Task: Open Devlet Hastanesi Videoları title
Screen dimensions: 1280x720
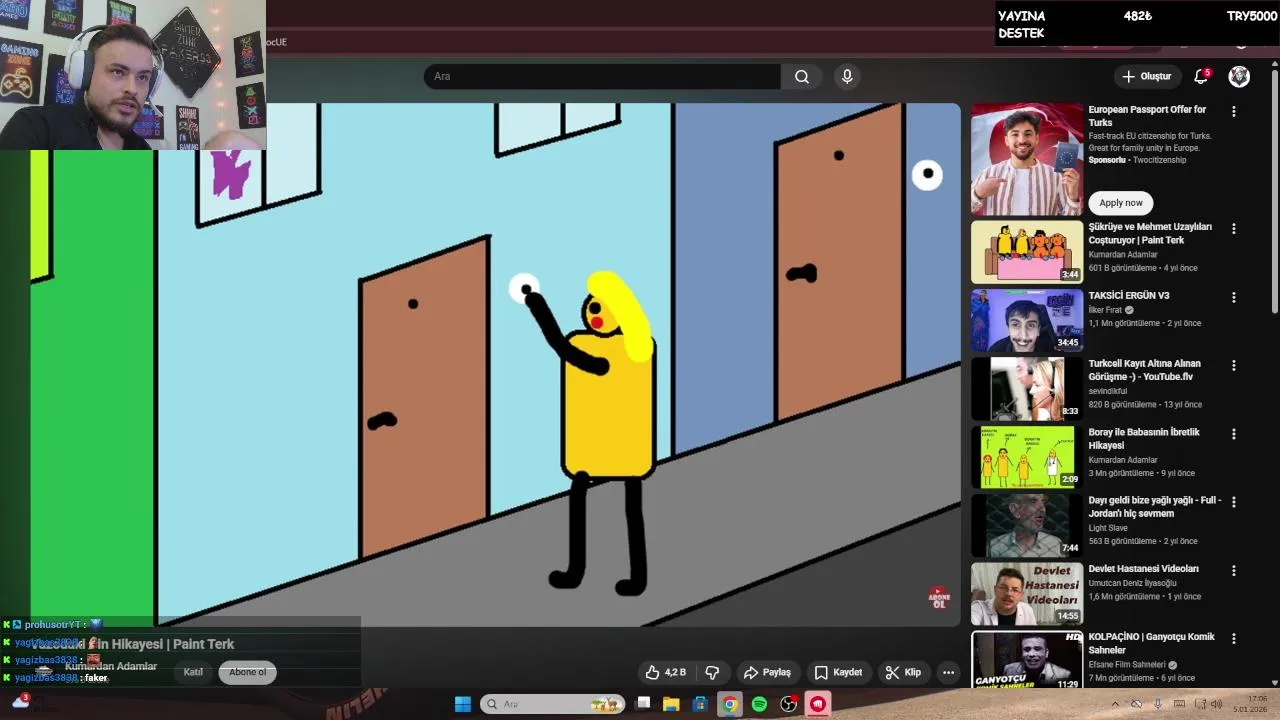Action: pos(1143,568)
